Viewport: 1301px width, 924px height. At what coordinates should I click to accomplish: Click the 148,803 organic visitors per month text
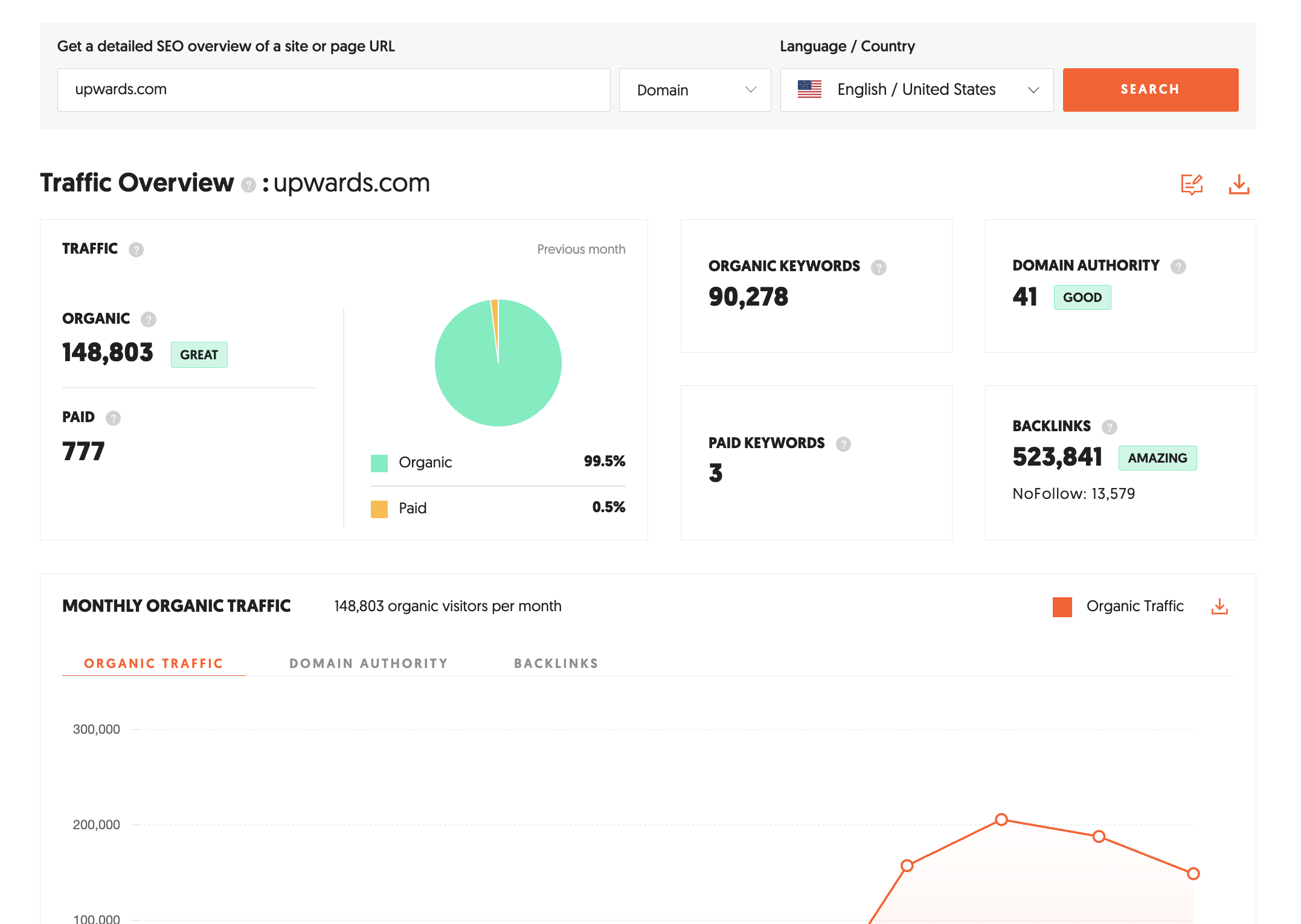[448, 606]
